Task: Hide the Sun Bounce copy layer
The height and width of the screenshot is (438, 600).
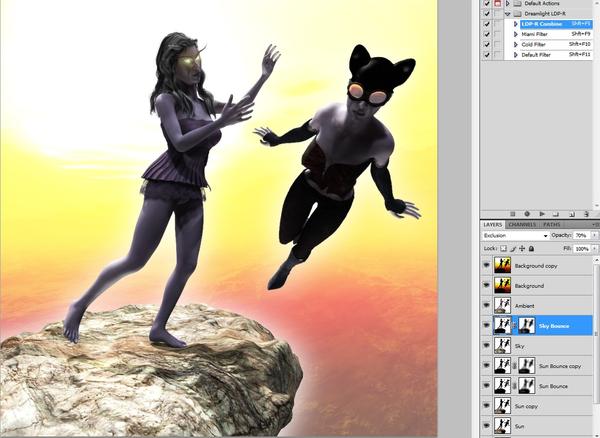Action: tap(486, 366)
